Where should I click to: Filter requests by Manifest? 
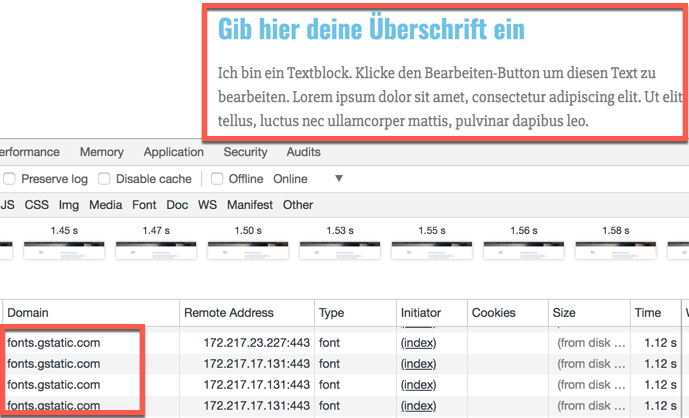(x=250, y=205)
